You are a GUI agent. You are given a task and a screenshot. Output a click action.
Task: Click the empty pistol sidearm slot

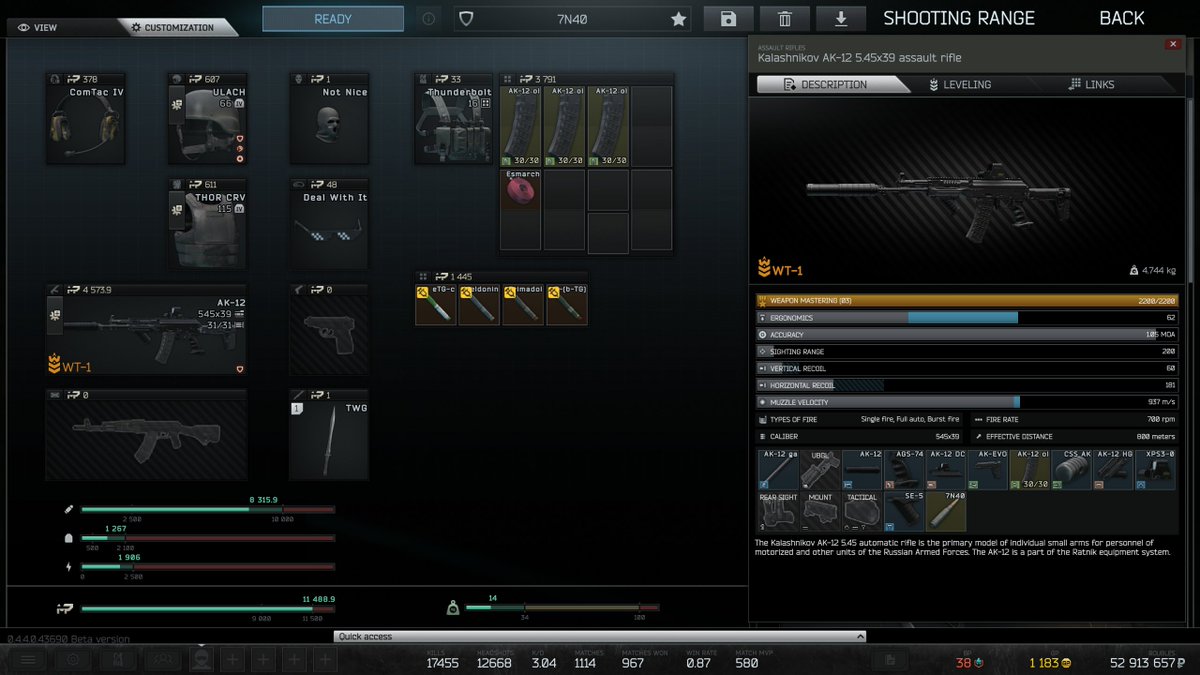click(x=329, y=330)
